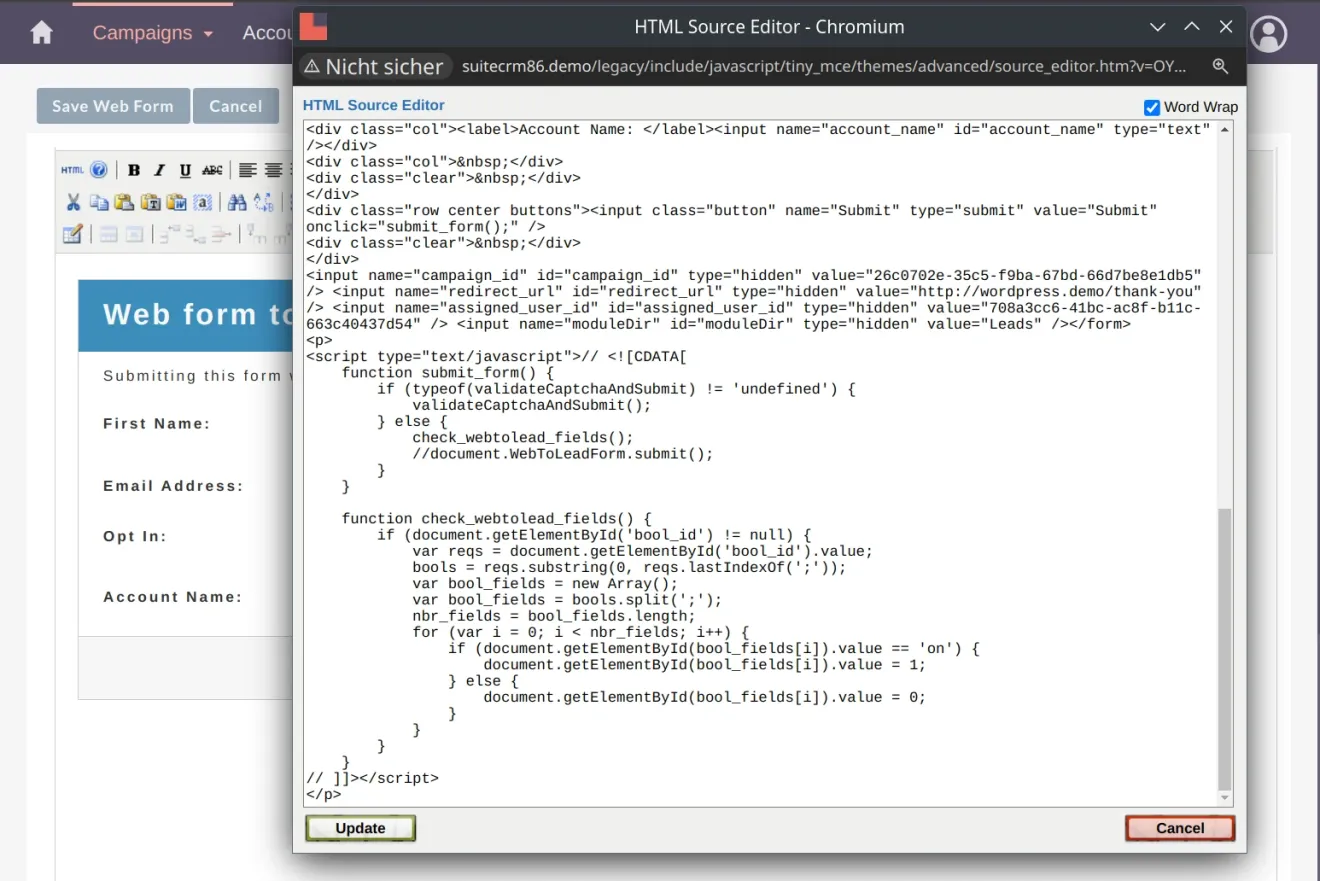This screenshot has height=881, width=1320.
Task: Open the TinyMCE help icon
Action: click(98, 169)
